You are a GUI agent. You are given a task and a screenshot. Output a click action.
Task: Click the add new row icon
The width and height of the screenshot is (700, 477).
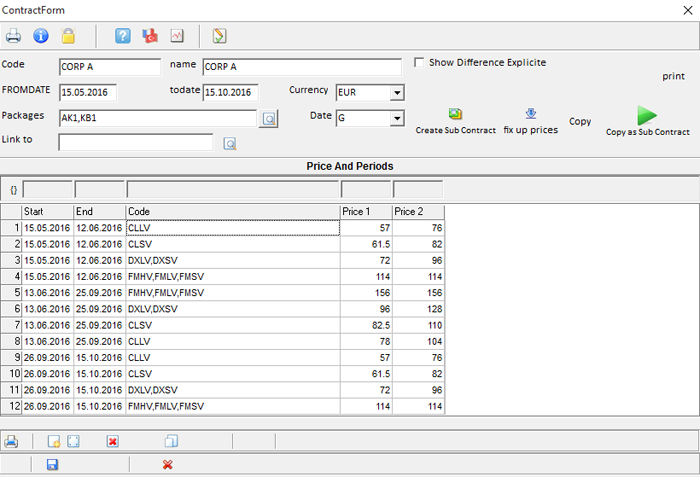(x=54, y=442)
